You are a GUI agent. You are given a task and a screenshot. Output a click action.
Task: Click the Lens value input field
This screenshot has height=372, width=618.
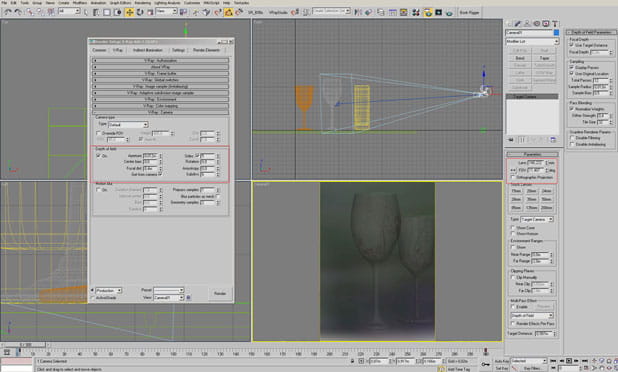coord(536,163)
